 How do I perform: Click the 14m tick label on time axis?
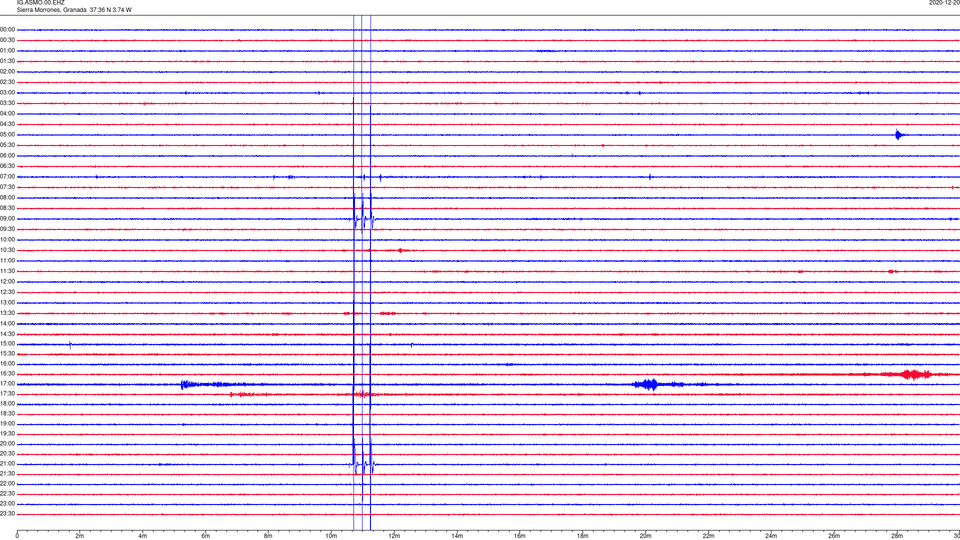click(x=457, y=536)
